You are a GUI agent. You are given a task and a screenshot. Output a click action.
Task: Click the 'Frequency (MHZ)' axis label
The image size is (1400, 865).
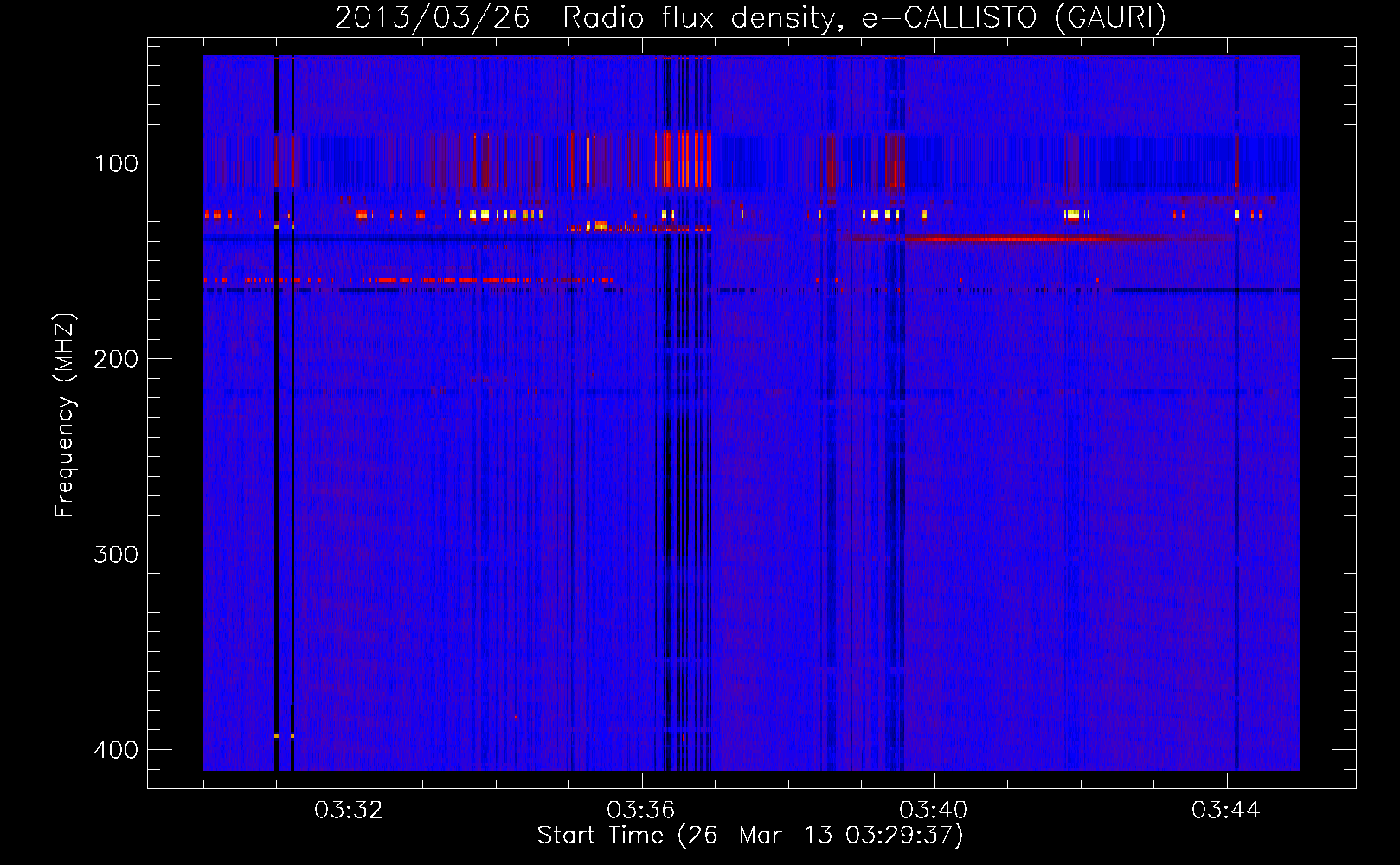[x=65, y=415]
